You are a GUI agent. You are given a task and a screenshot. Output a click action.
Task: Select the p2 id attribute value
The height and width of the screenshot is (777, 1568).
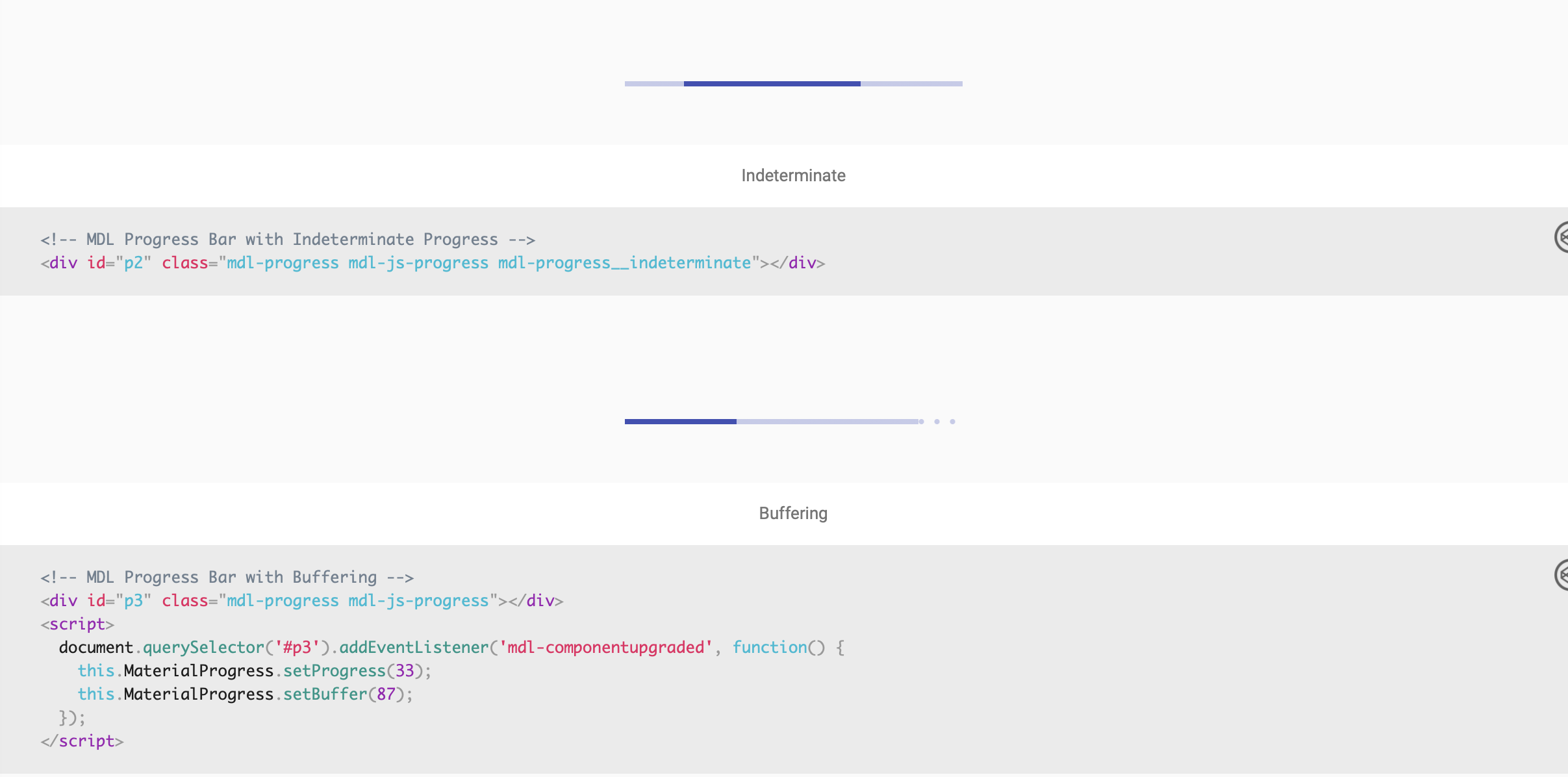[134, 262]
